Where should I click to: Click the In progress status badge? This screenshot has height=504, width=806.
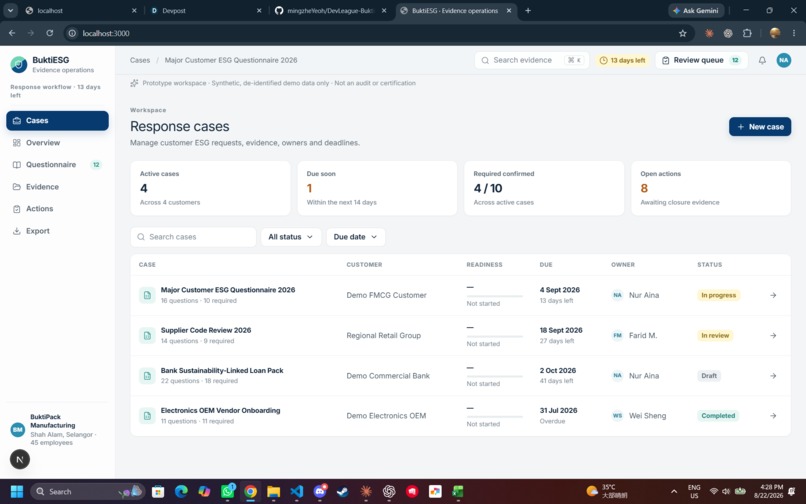(718, 295)
